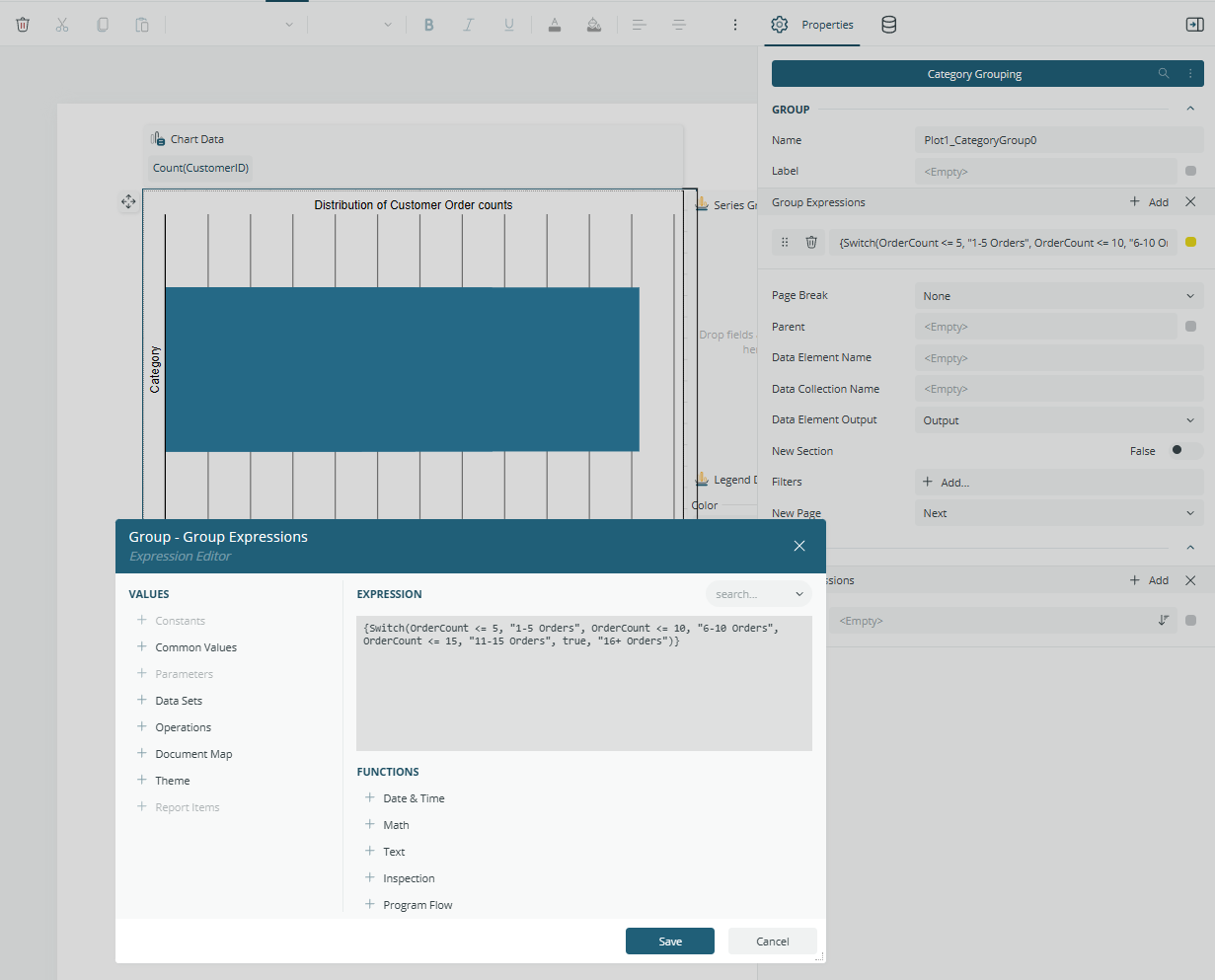Click the Label expression indicator square
Image resolution: width=1215 pixels, height=980 pixels.
click(x=1190, y=171)
